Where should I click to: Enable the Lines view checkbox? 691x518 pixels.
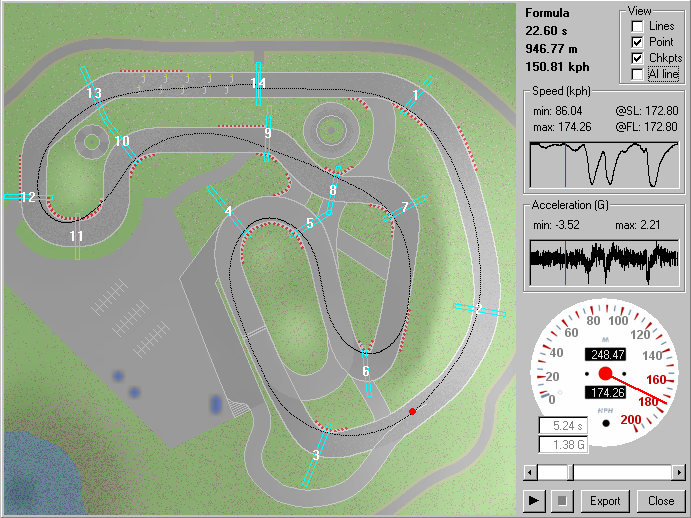[637, 26]
